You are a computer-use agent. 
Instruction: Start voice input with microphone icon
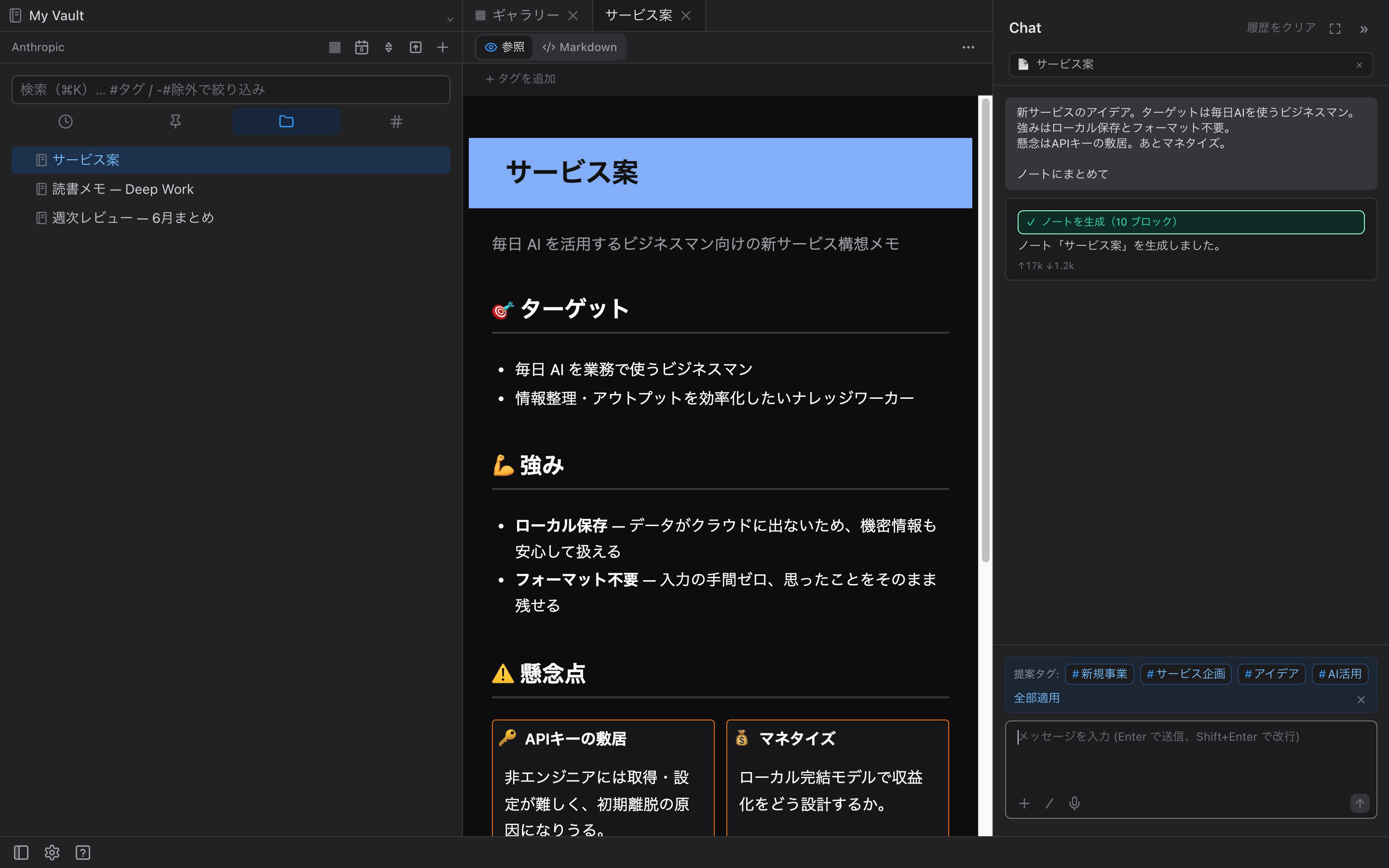click(x=1075, y=803)
